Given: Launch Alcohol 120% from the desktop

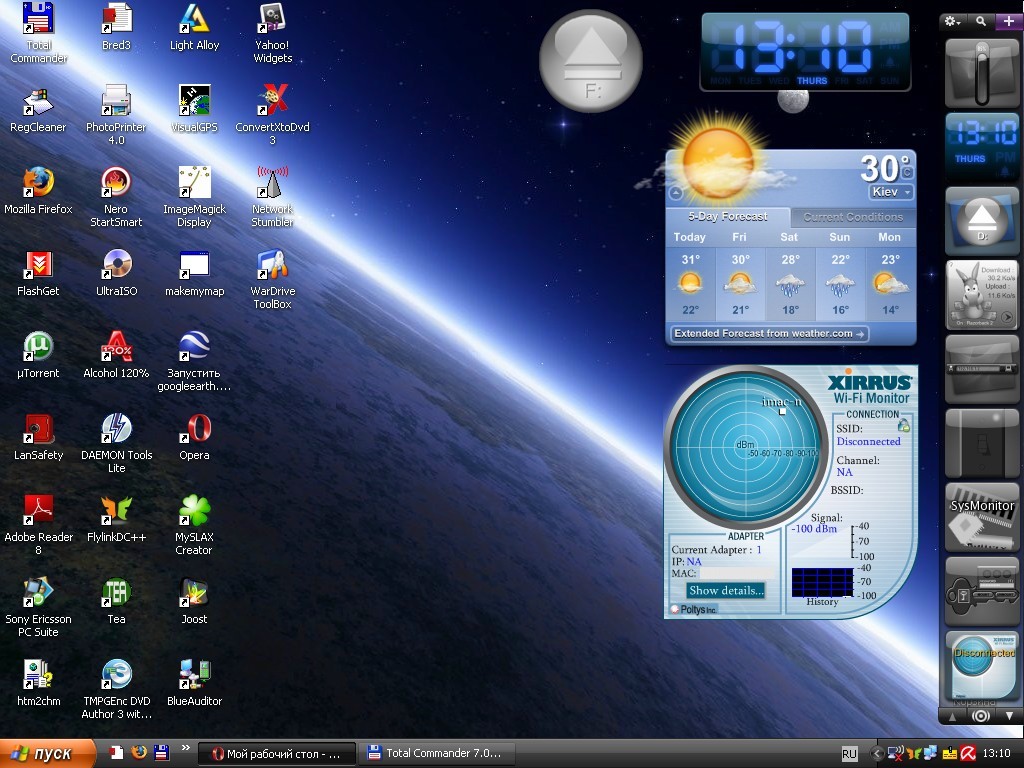Looking at the screenshot, I should click(x=116, y=347).
